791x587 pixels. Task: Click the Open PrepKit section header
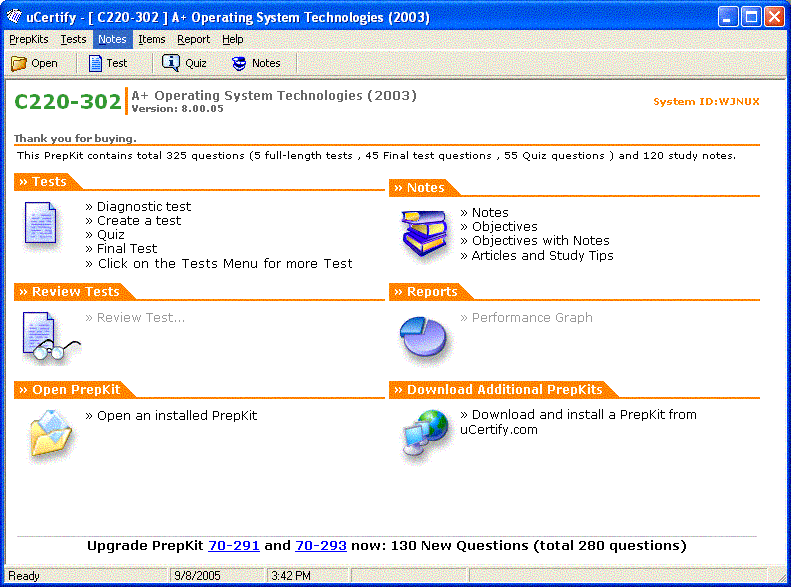click(x=74, y=390)
